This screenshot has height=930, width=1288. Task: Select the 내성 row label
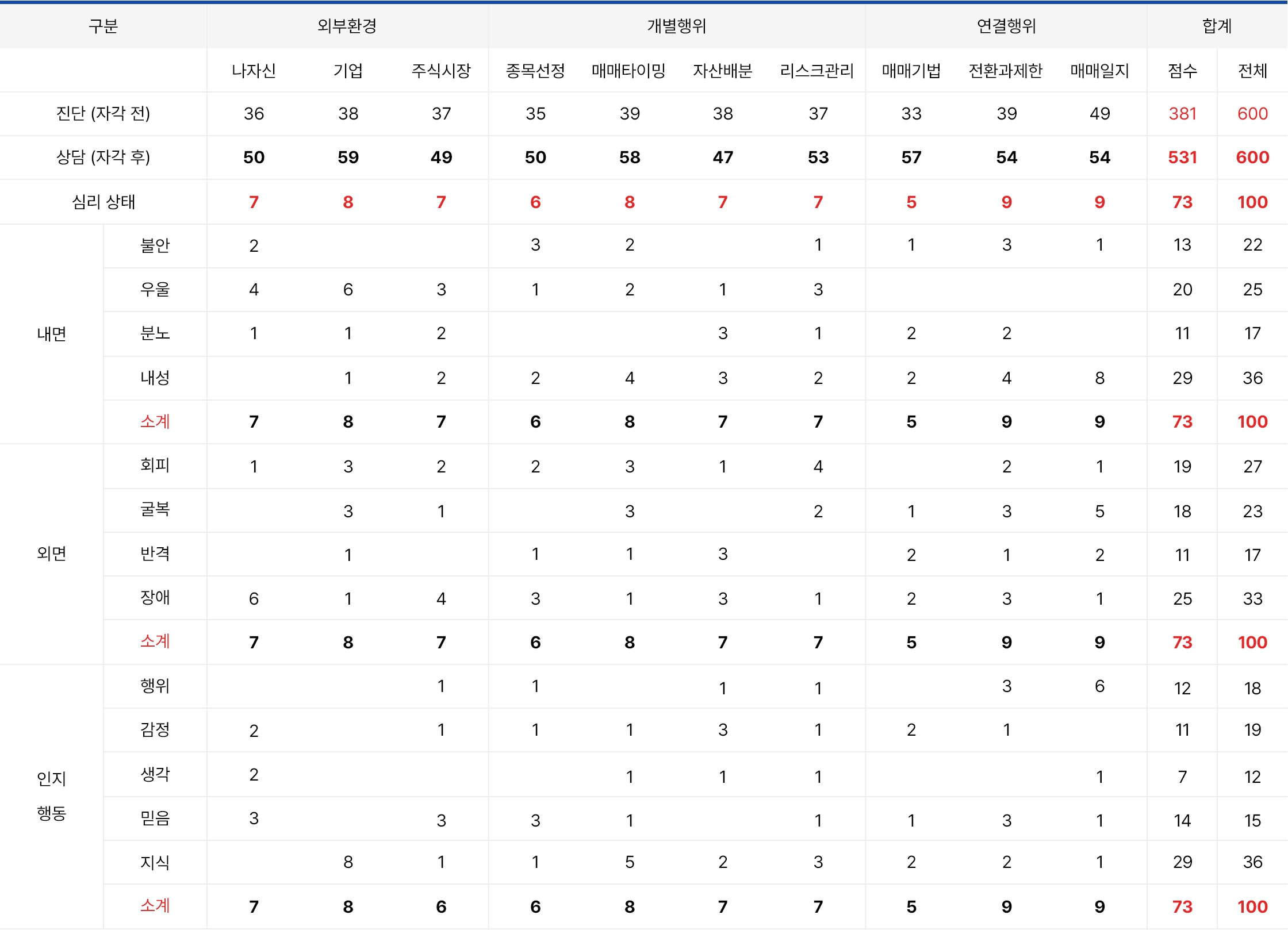pyautogui.click(x=155, y=378)
